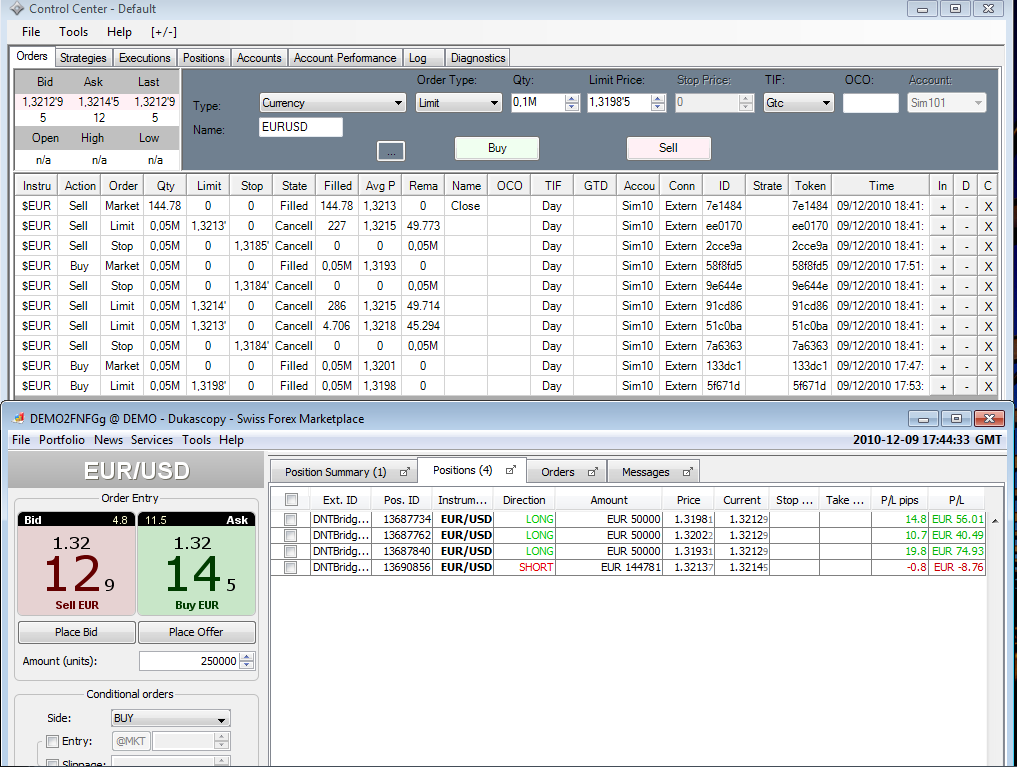Switch to the Strategies tab
The image size is (1017, 767).
pyautogui.click(x=83, y=58)
